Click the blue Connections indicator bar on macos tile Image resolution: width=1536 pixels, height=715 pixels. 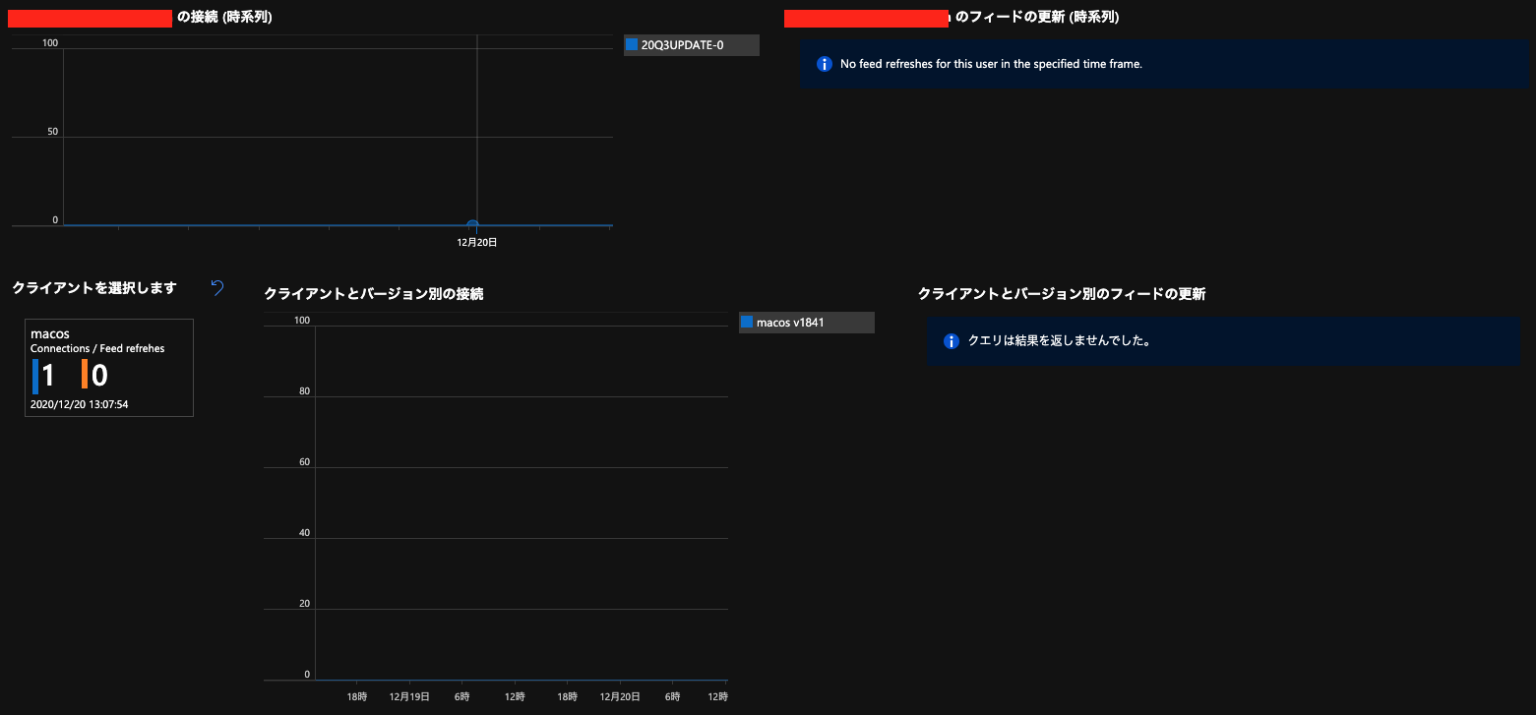pos(35,375)
